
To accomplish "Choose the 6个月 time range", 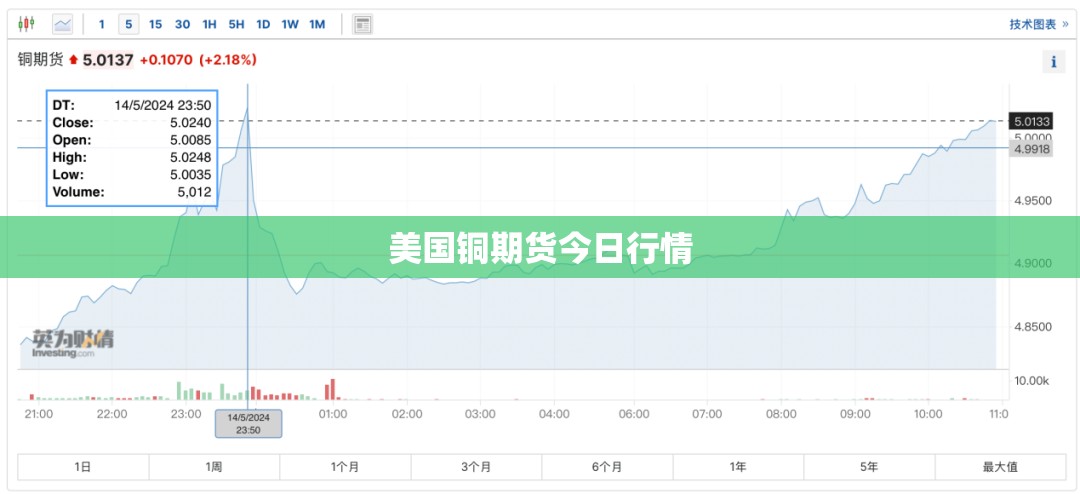I will click(607, 466).
